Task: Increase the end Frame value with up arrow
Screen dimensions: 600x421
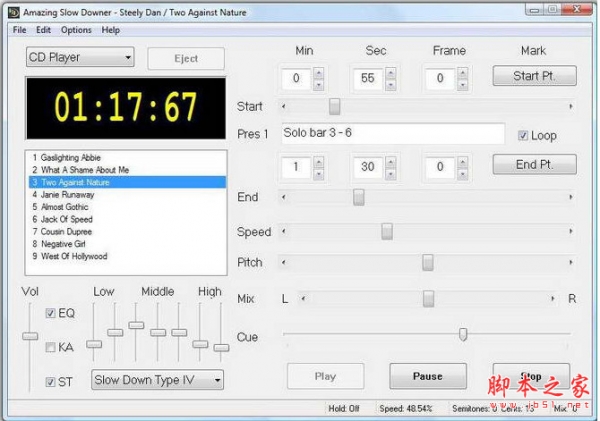Action: (x=463, y=162)
